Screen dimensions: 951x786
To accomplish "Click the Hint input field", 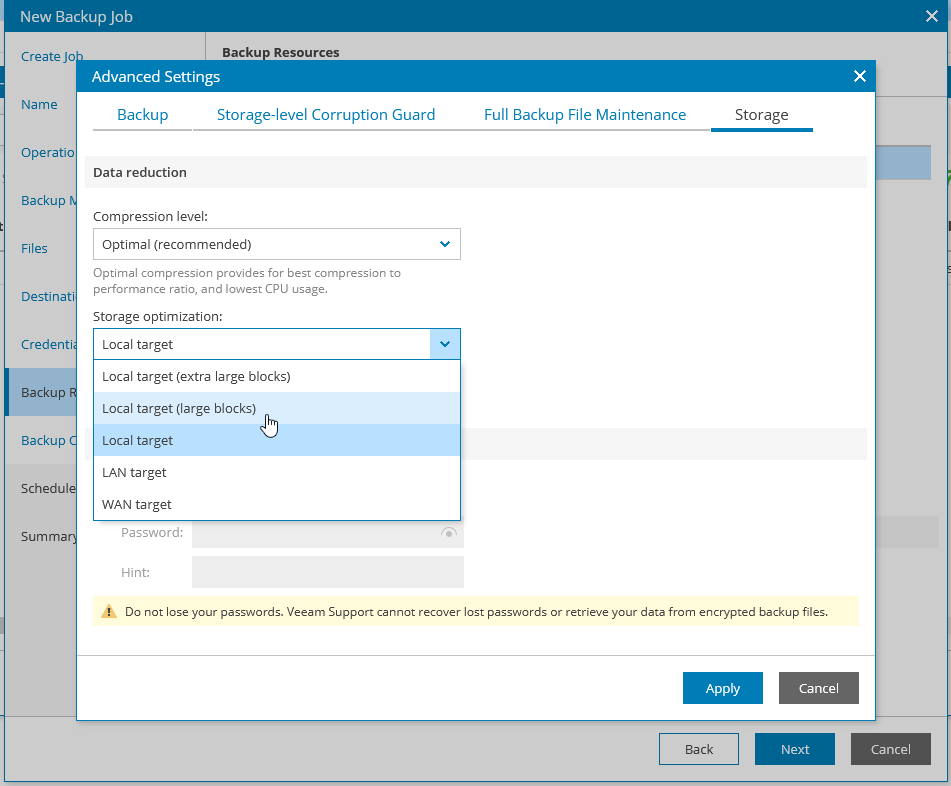I will click(x=327, y=571).
